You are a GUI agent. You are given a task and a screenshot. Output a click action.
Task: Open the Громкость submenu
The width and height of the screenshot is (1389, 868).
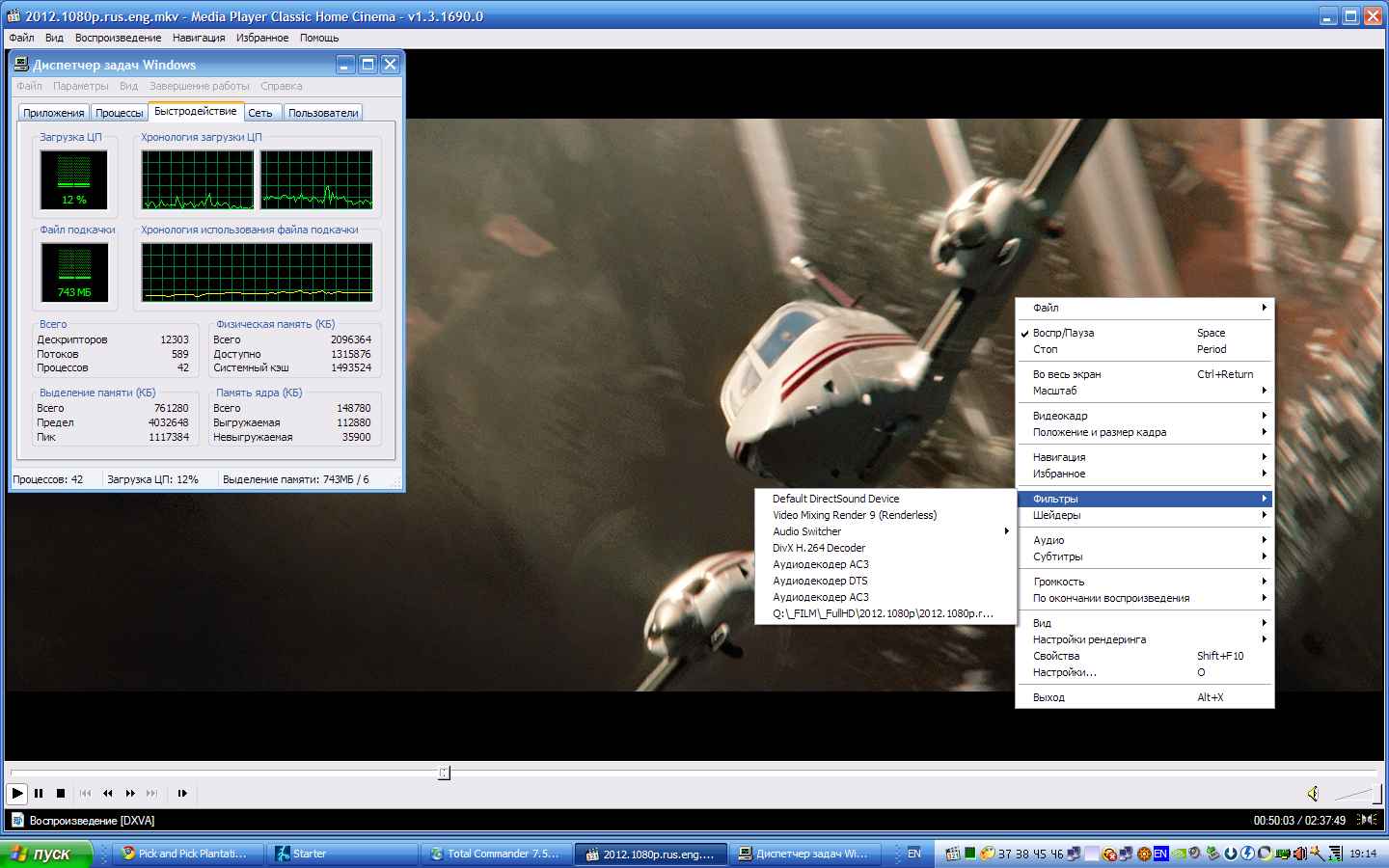(x=1145, y=582)
